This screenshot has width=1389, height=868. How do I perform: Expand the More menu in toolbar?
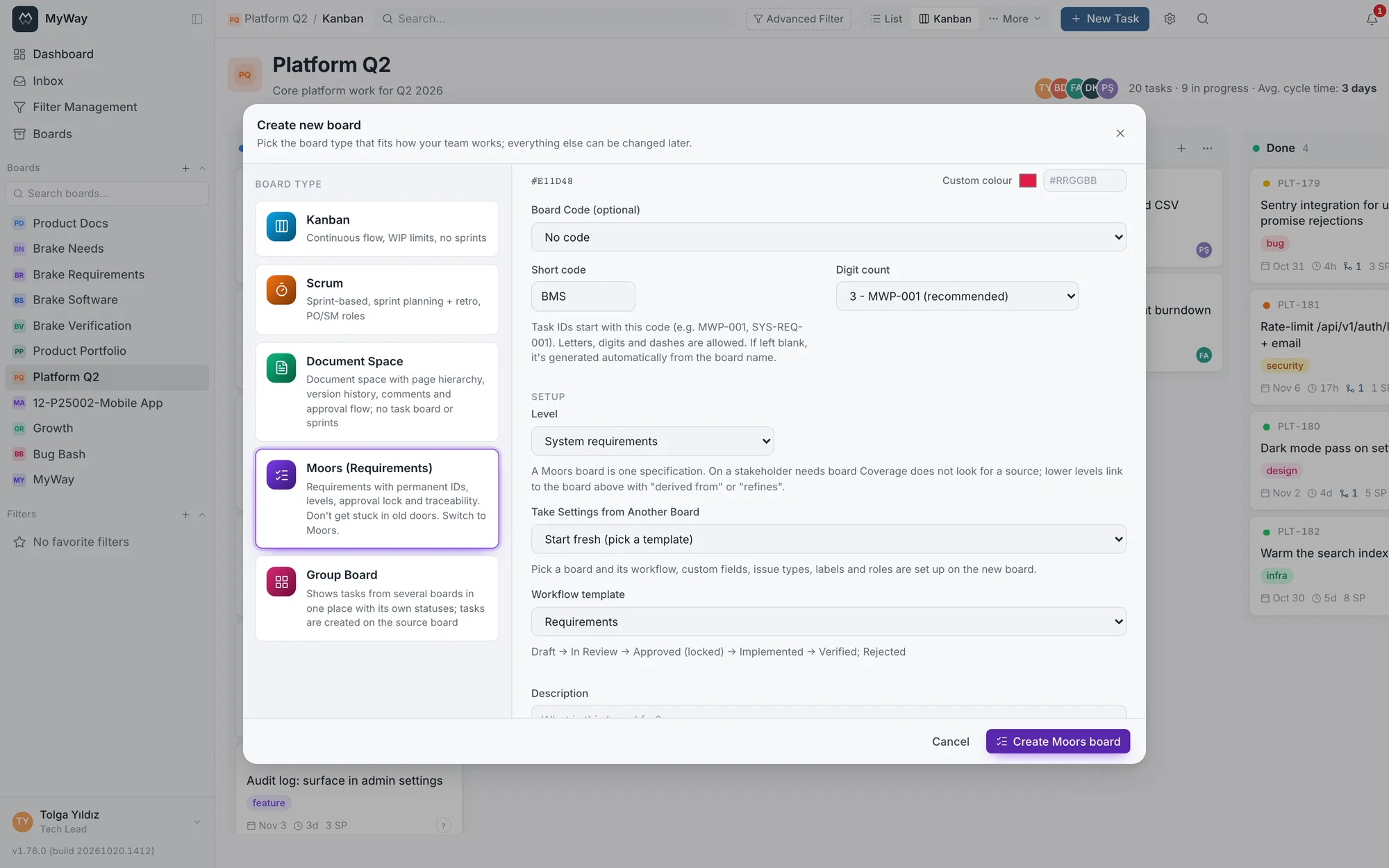[x=1015, y=19]
